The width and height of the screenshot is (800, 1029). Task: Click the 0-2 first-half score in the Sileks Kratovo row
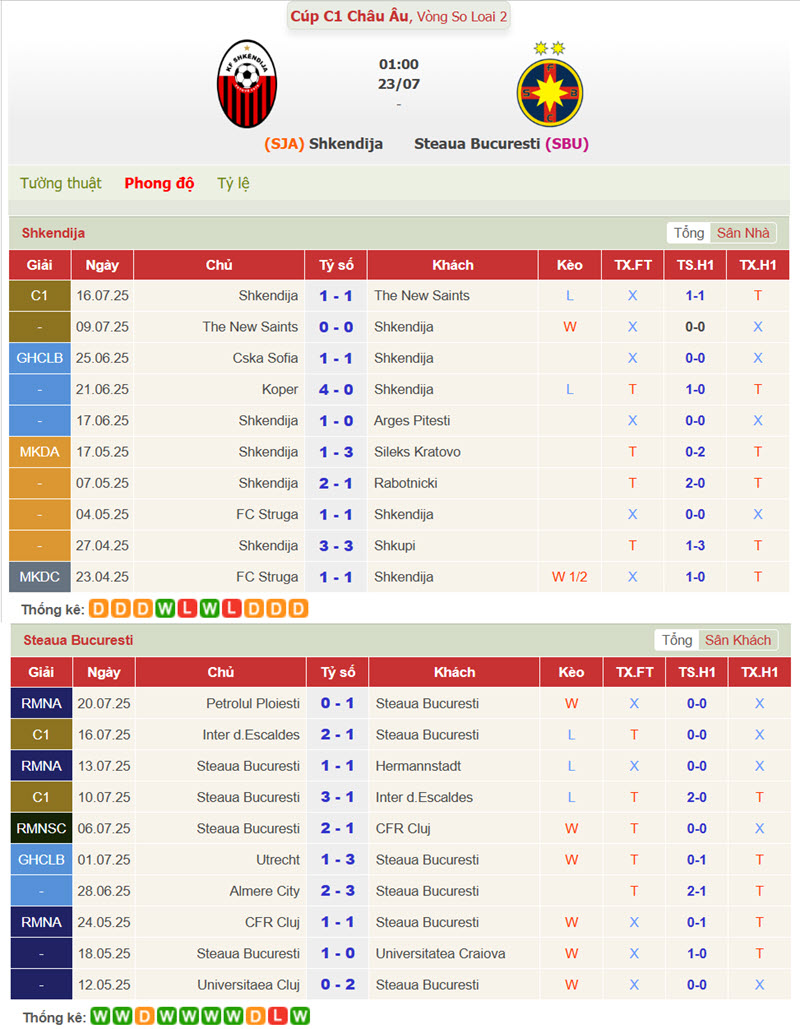point(695,452)
